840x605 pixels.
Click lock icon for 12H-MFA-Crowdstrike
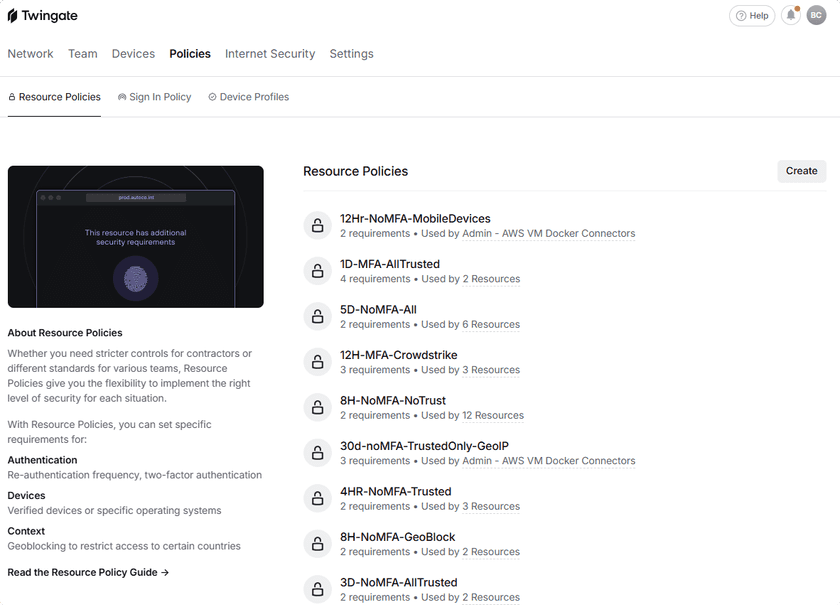tap(318, 362)
